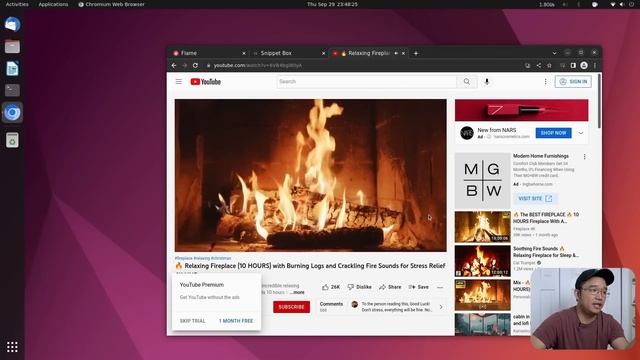Open the MGBW ad thumbnail
This screenshot has width=640, height=360.
[x=482, y=181]
